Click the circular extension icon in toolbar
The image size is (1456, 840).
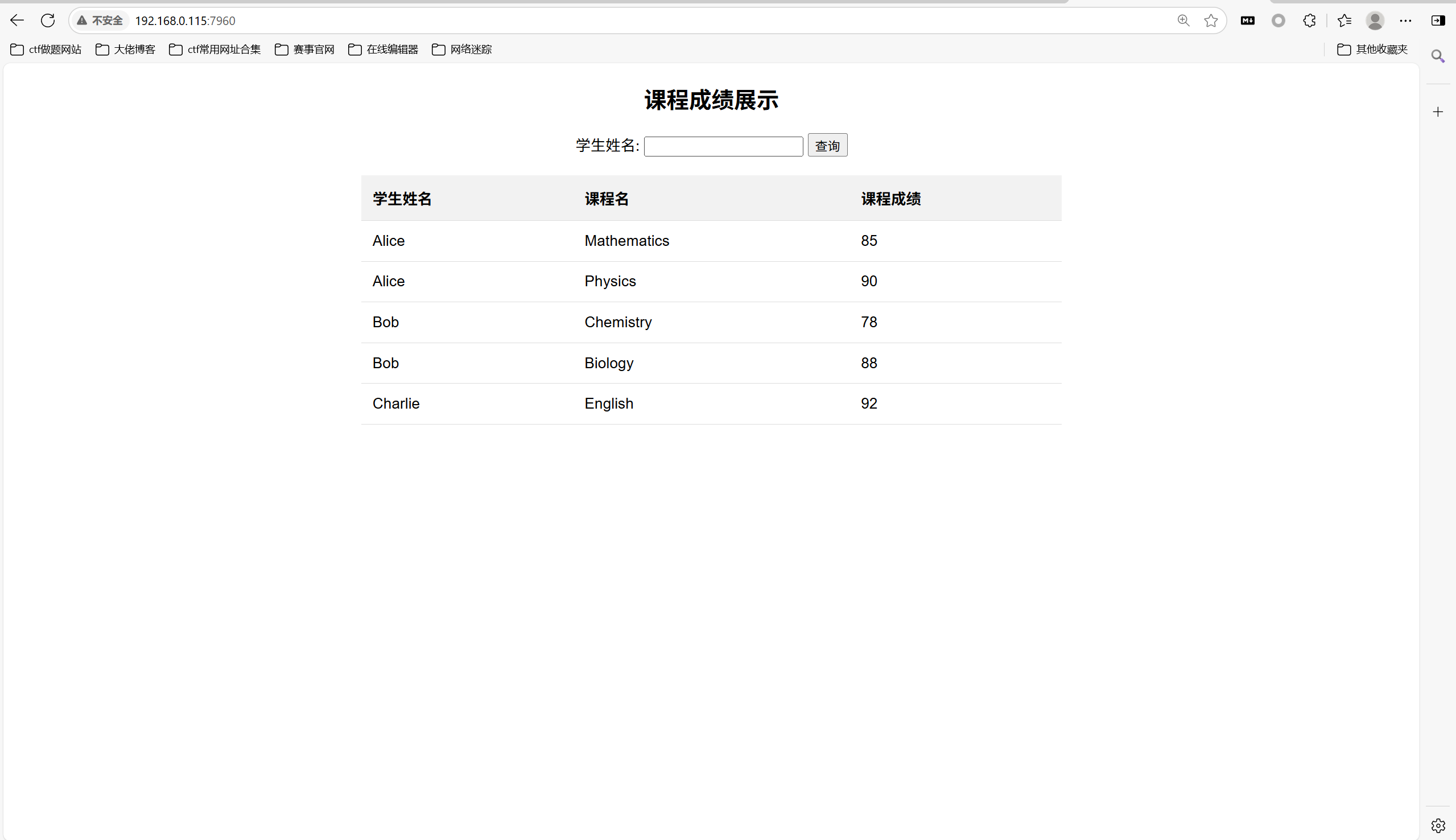click(1278, 20)
